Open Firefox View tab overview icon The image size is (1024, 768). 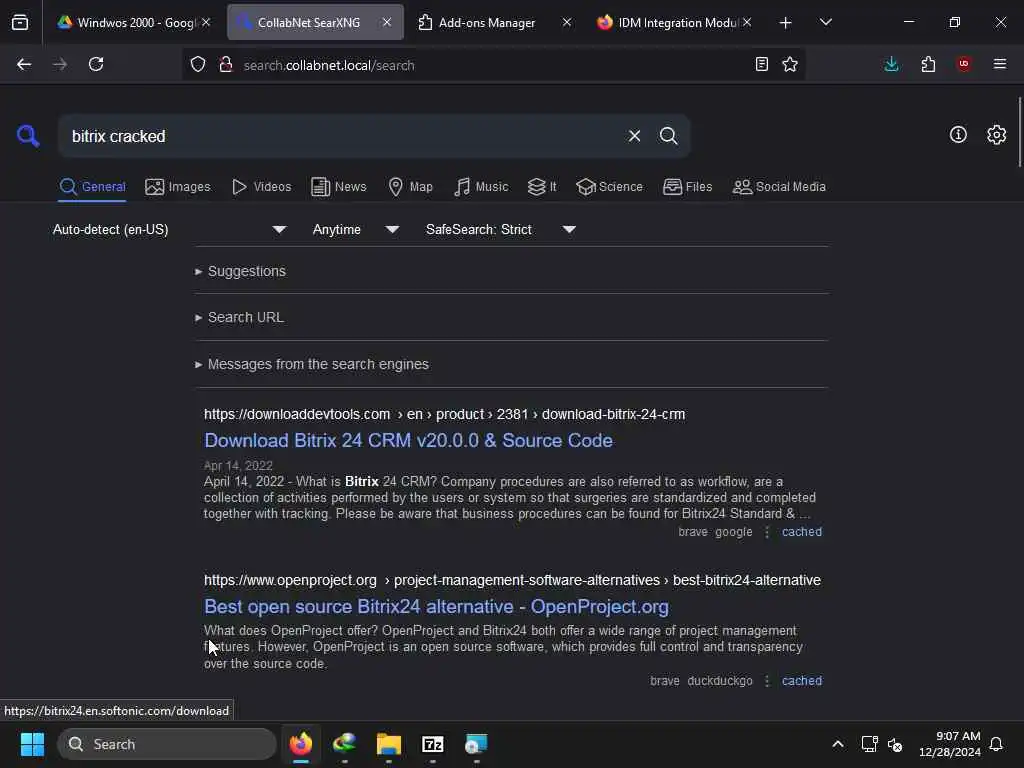(20, 22)
